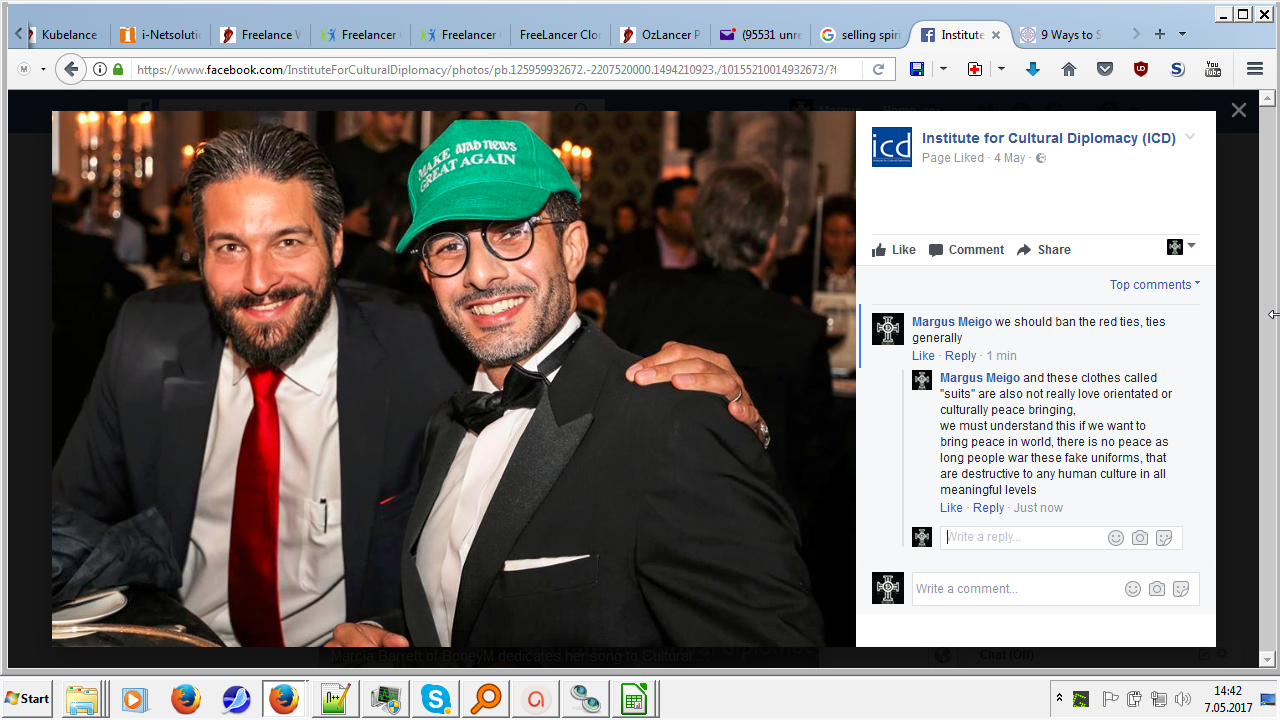Image resolution: width=1280 pixels, height=720 pixels.
Task: Open the orange magnifier search taskbar app
Action: [486, 699]
